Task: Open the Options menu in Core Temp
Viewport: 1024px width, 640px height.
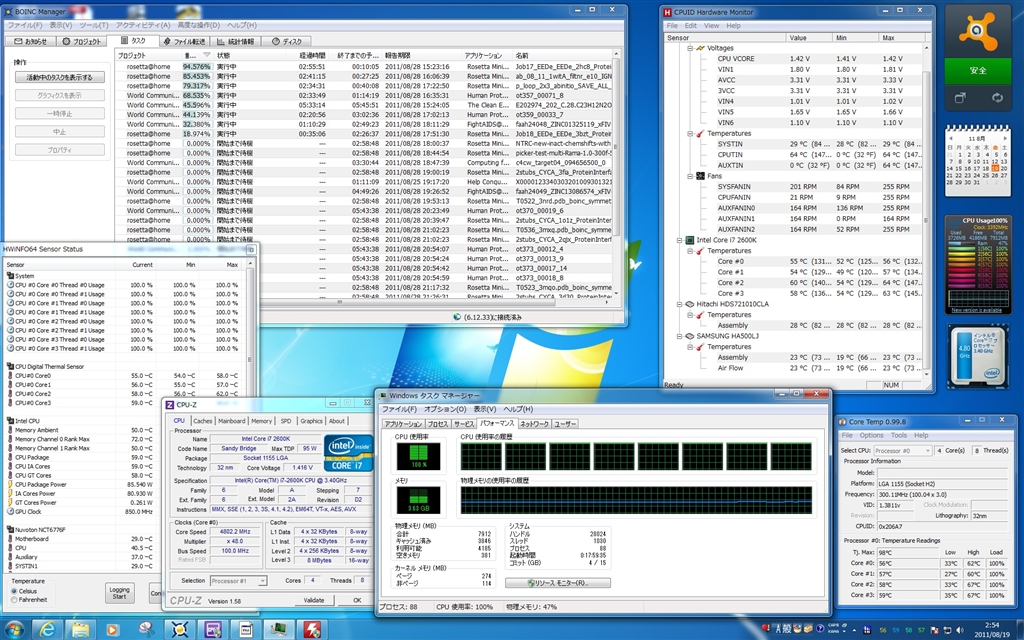Action: 871,435
